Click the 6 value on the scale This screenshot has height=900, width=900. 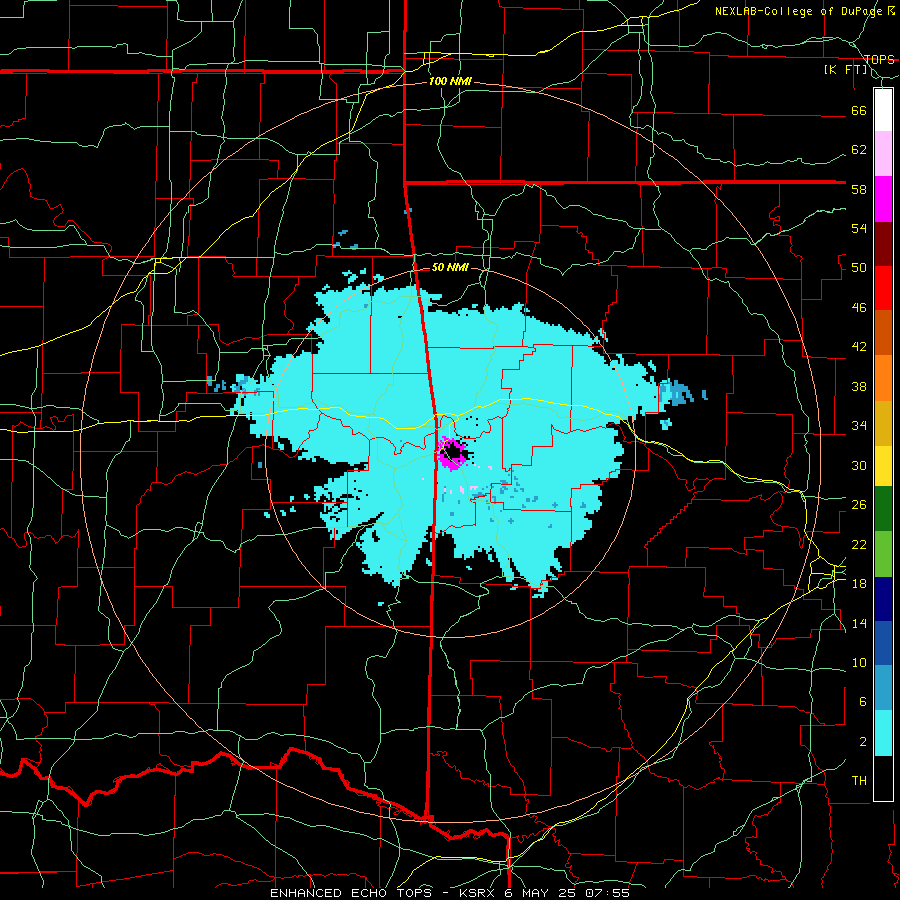(x=862, y=702)
